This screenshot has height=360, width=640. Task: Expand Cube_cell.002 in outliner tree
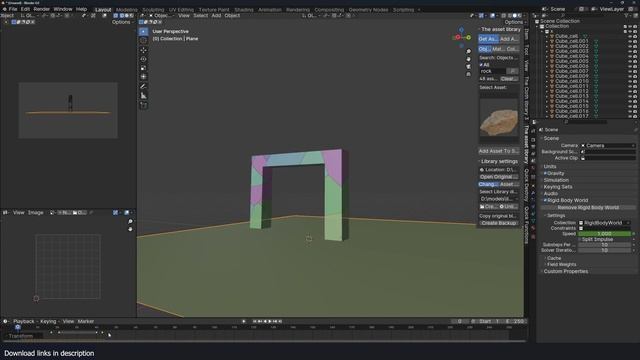point(547,46)
